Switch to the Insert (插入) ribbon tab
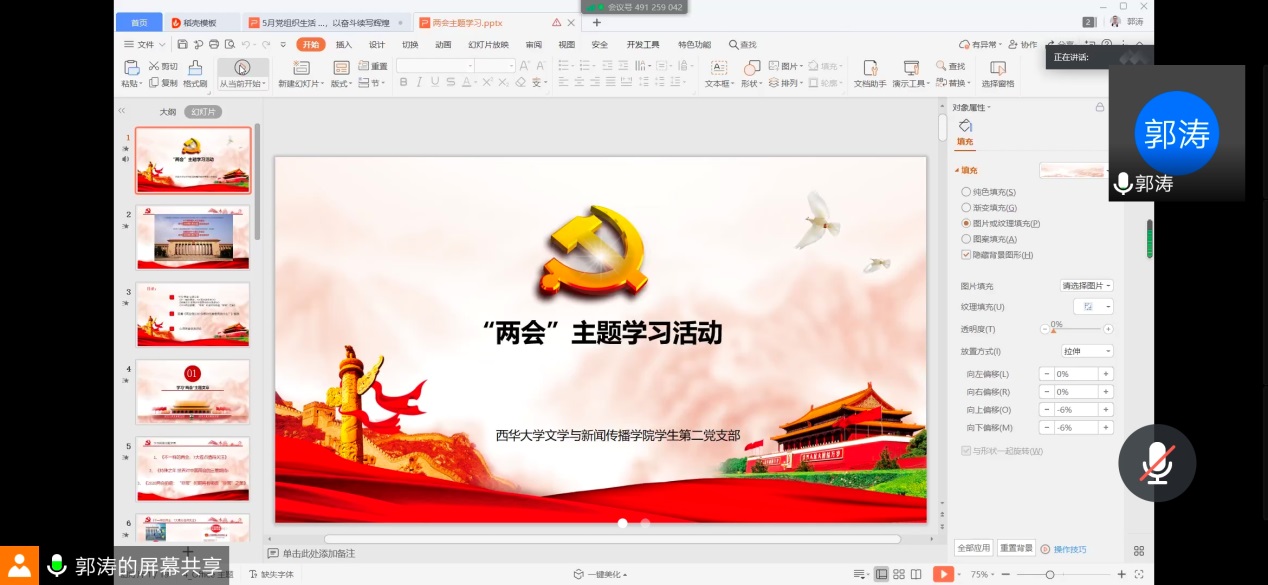 pos(343,44)
